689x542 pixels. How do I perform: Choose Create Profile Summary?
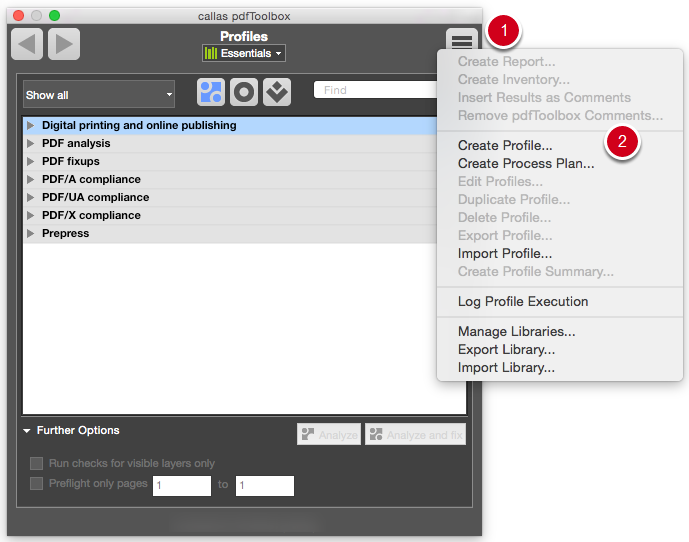536,272
